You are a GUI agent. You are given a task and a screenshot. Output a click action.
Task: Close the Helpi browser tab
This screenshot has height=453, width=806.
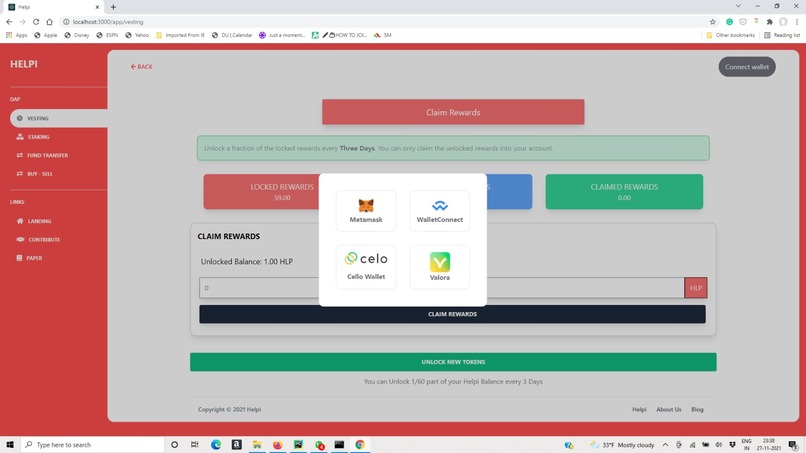(97, 7)
